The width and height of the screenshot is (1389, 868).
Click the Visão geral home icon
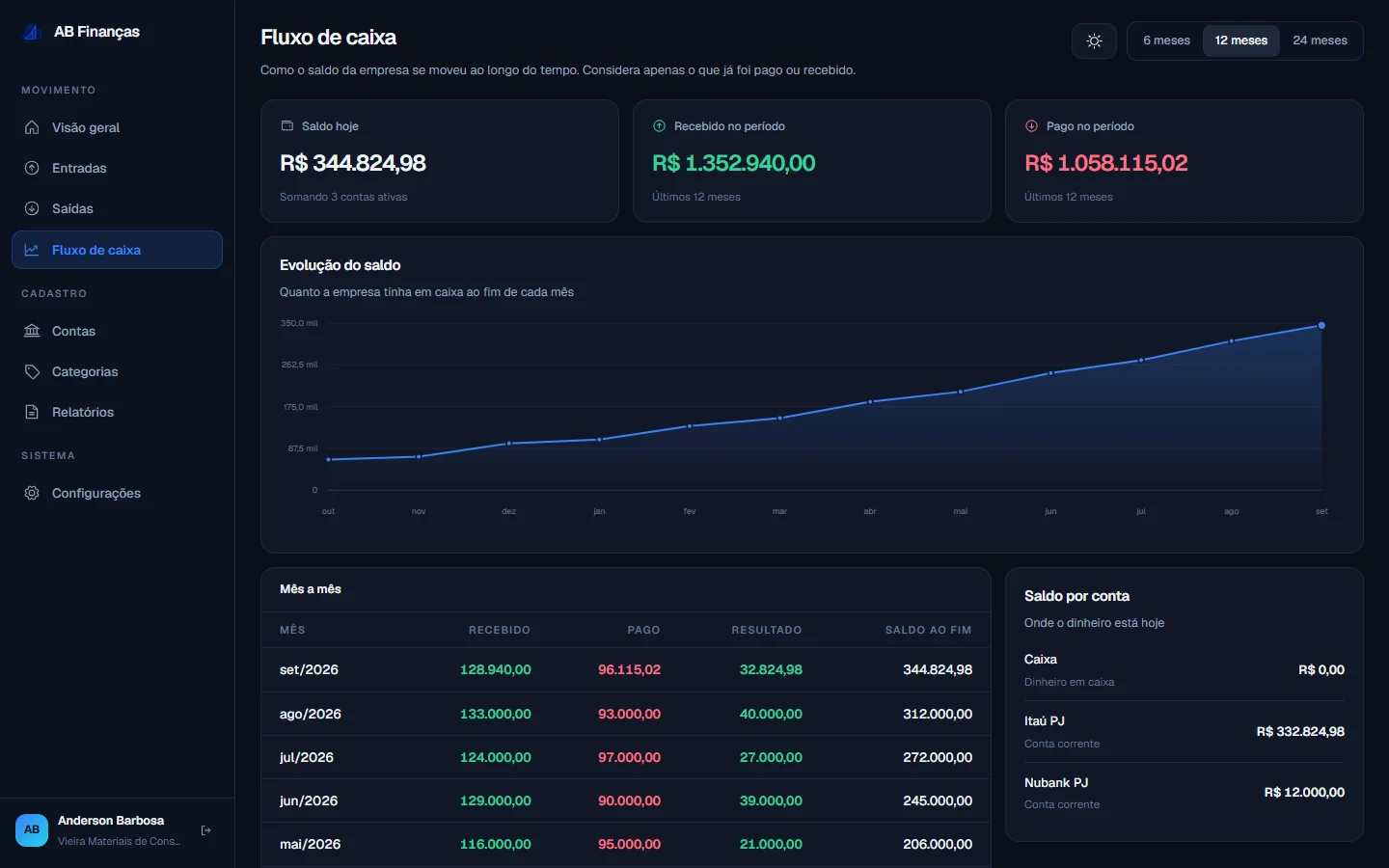[x=32, y=127]
